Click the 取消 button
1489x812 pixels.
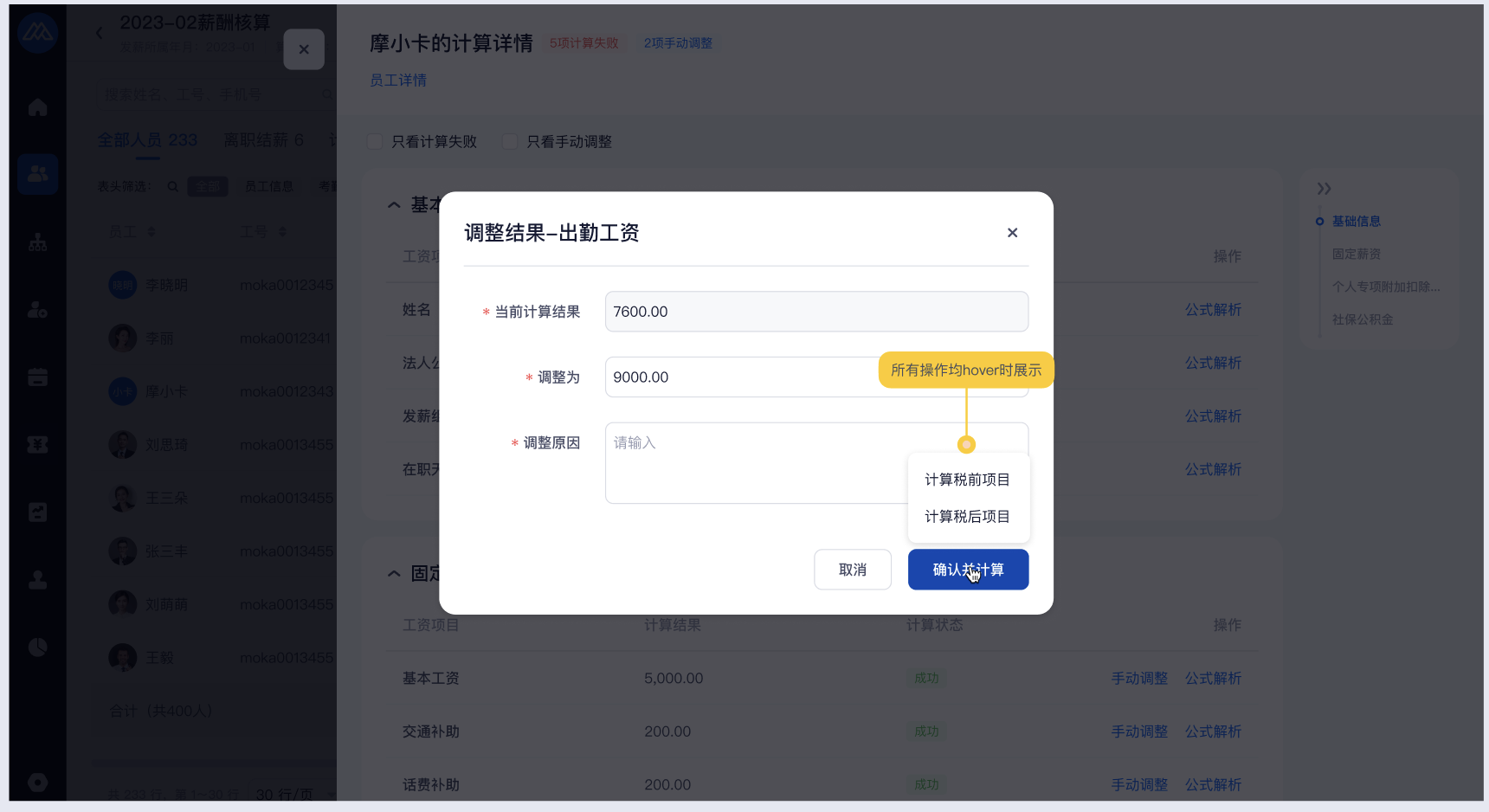click(x=852, y=570)
